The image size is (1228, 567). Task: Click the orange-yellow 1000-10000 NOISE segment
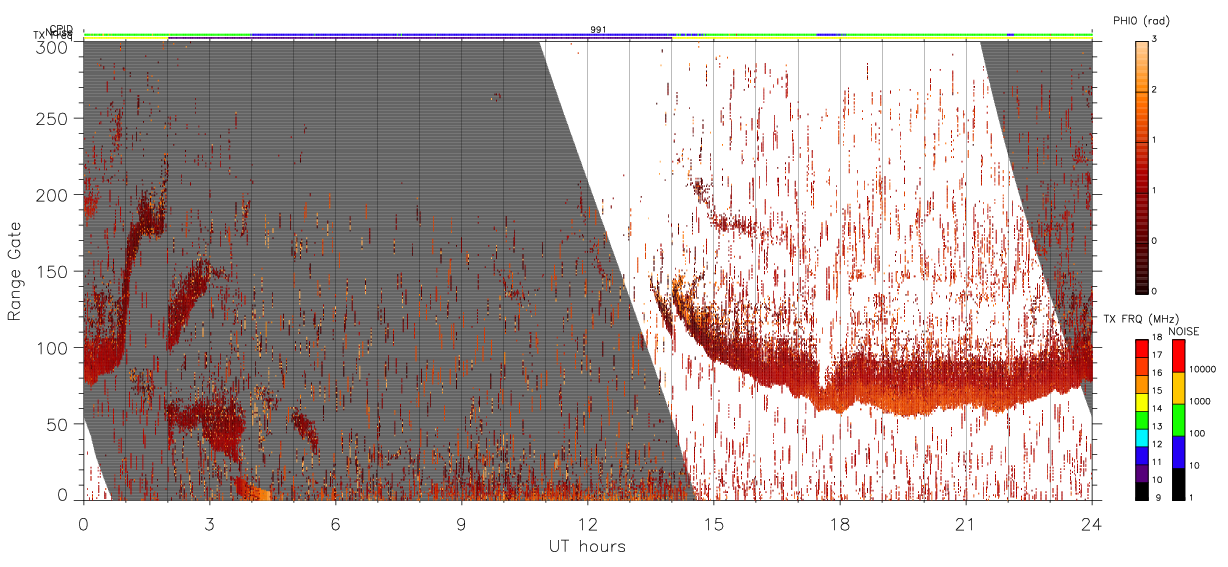coord(1179,388)
